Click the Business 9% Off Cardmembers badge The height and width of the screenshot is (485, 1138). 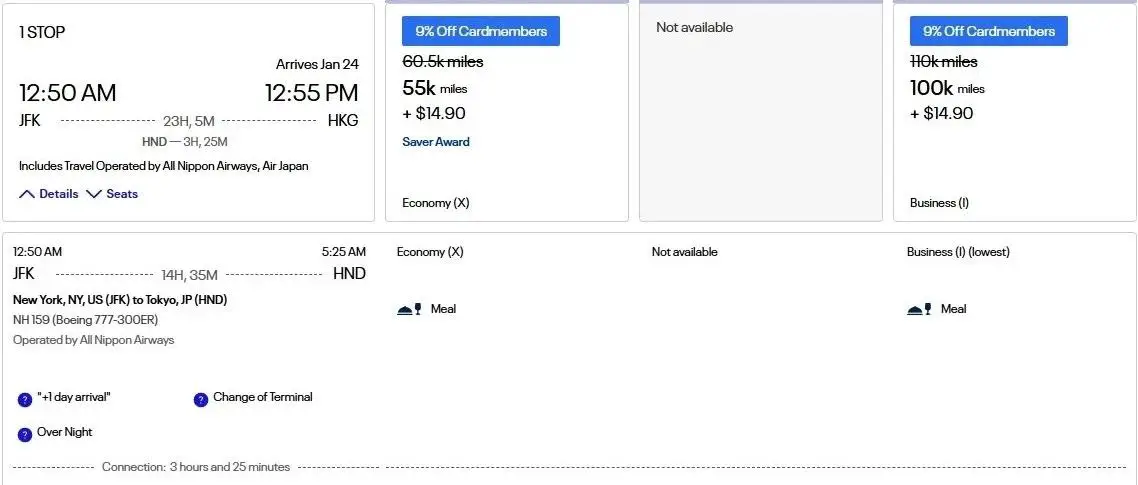(988, 31)
